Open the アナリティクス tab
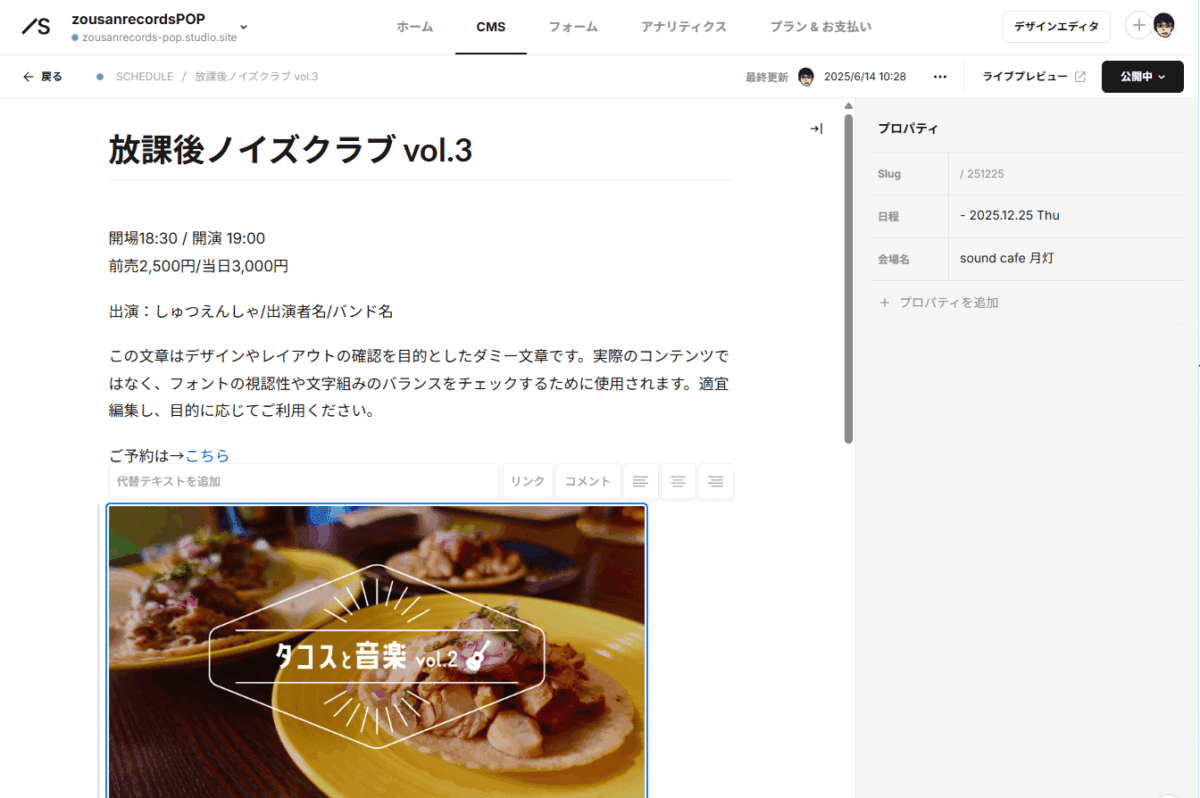The width and height of the screenshot is (1200, 798). point(684,27)
